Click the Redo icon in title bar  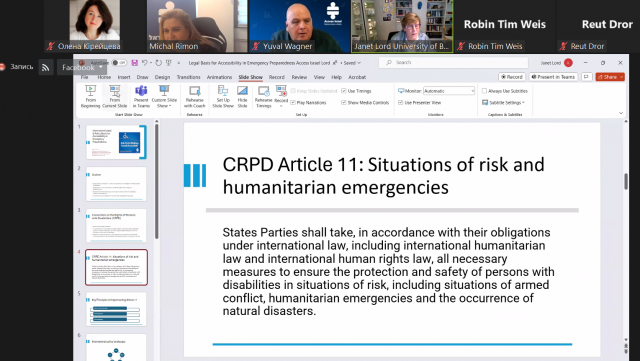158,63
